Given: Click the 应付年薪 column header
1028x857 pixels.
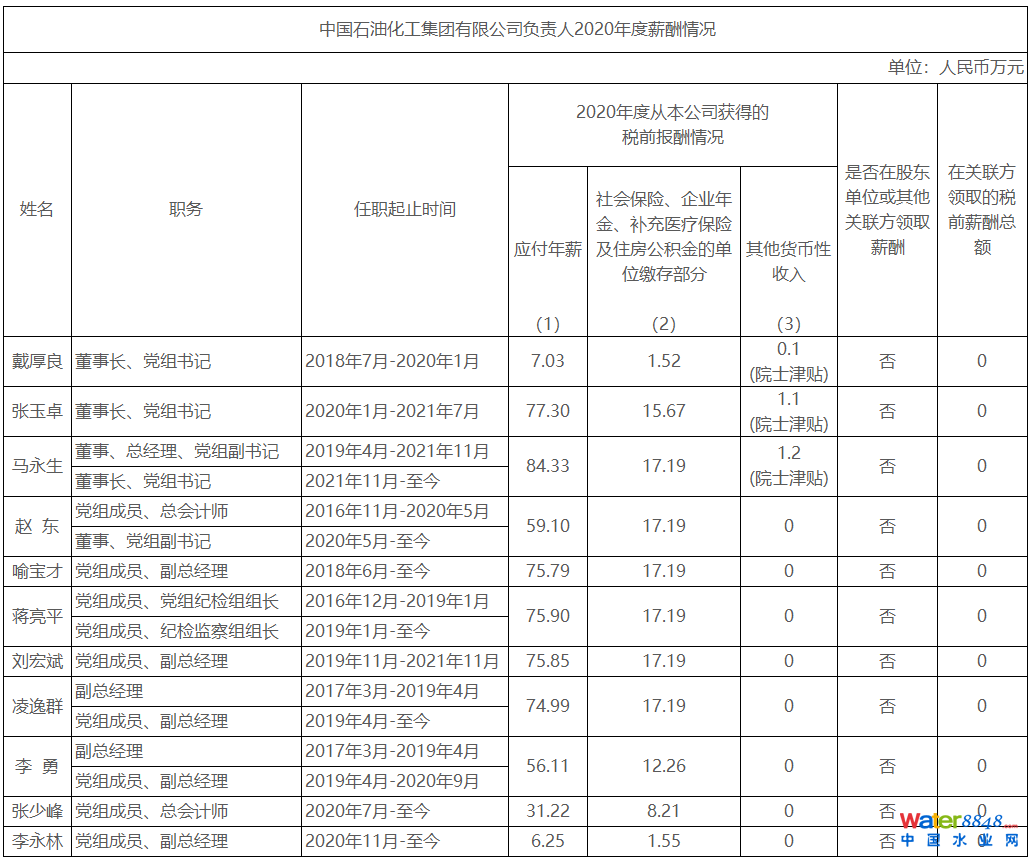Looking at the screenshot, I should (x=547, y=249).
